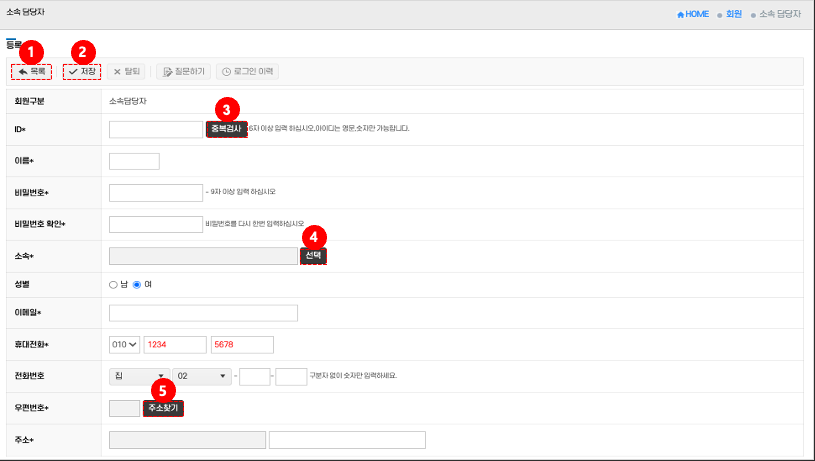Screen dimensions: 815x461
Task: Click the ID input field
Action: click(x=155, y=129)
